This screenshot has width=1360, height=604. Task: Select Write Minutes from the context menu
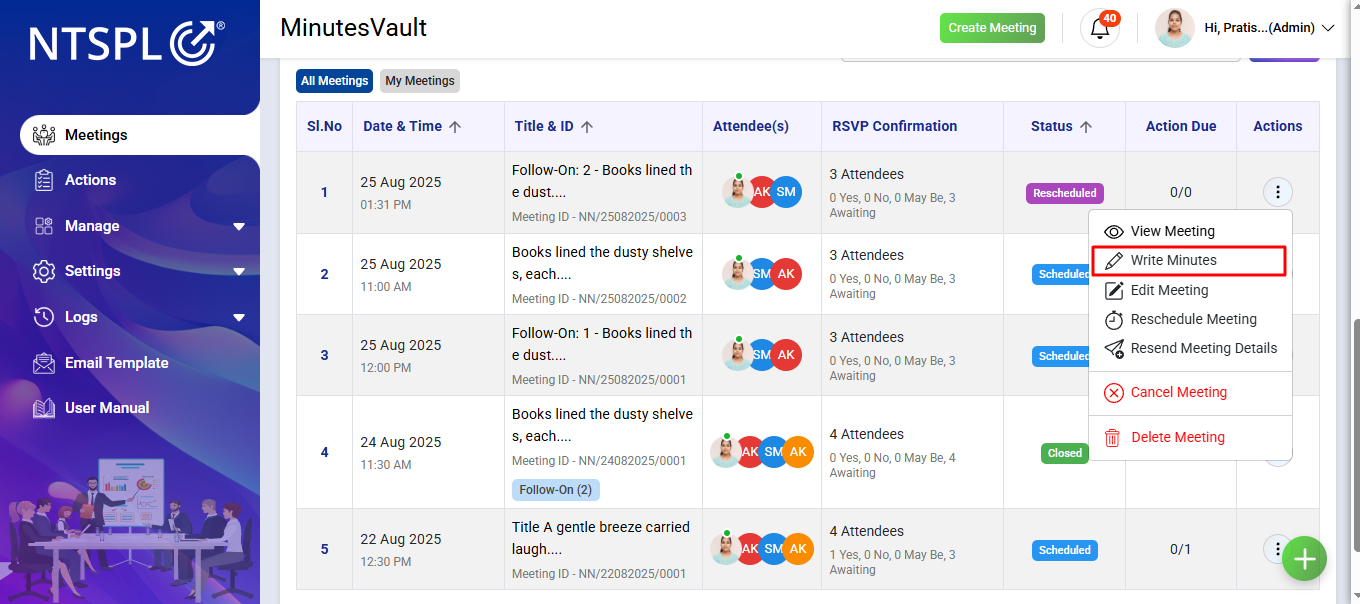(1190, 260)
